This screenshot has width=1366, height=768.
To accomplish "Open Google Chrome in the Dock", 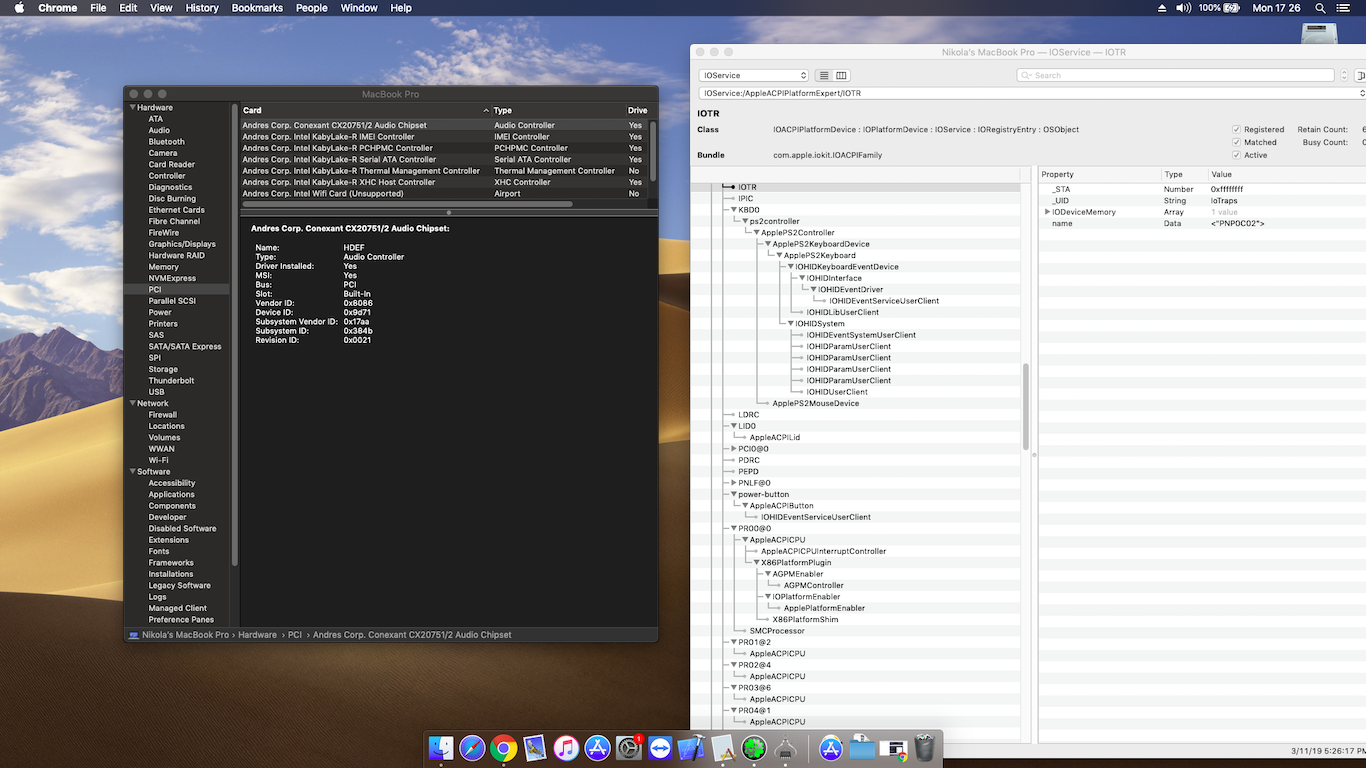I will pos(503,747).
